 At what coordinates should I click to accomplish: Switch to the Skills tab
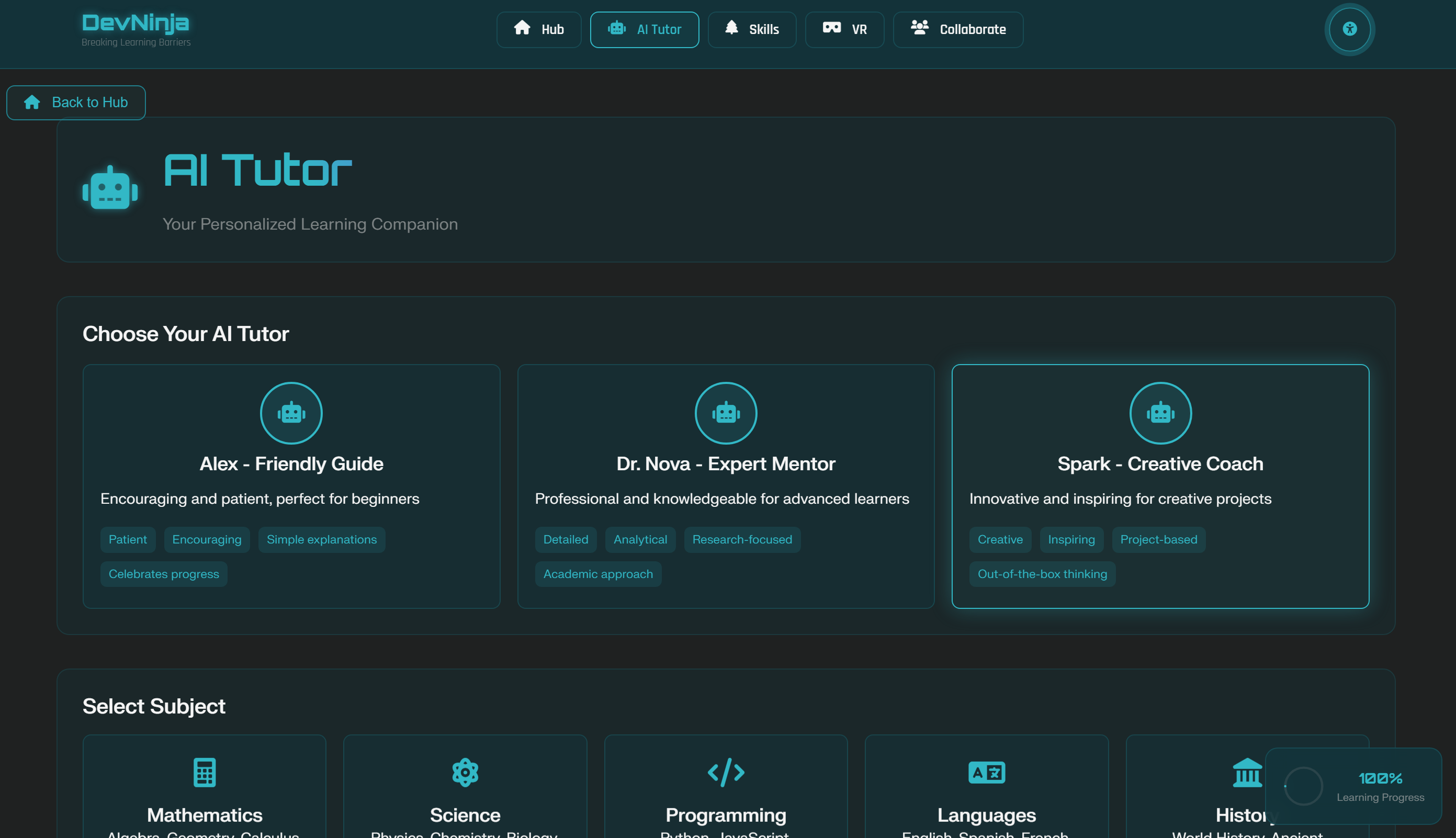[x=752, y=29]
